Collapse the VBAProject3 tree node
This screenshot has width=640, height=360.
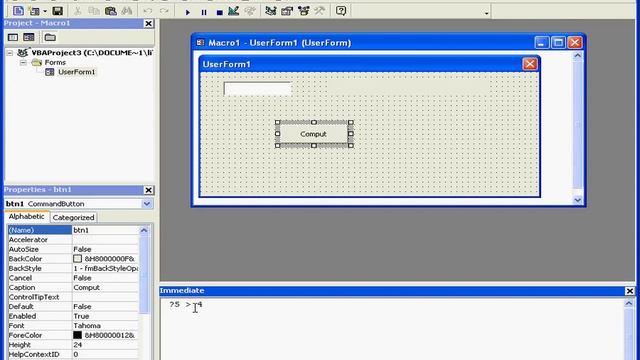click(10, 53)
